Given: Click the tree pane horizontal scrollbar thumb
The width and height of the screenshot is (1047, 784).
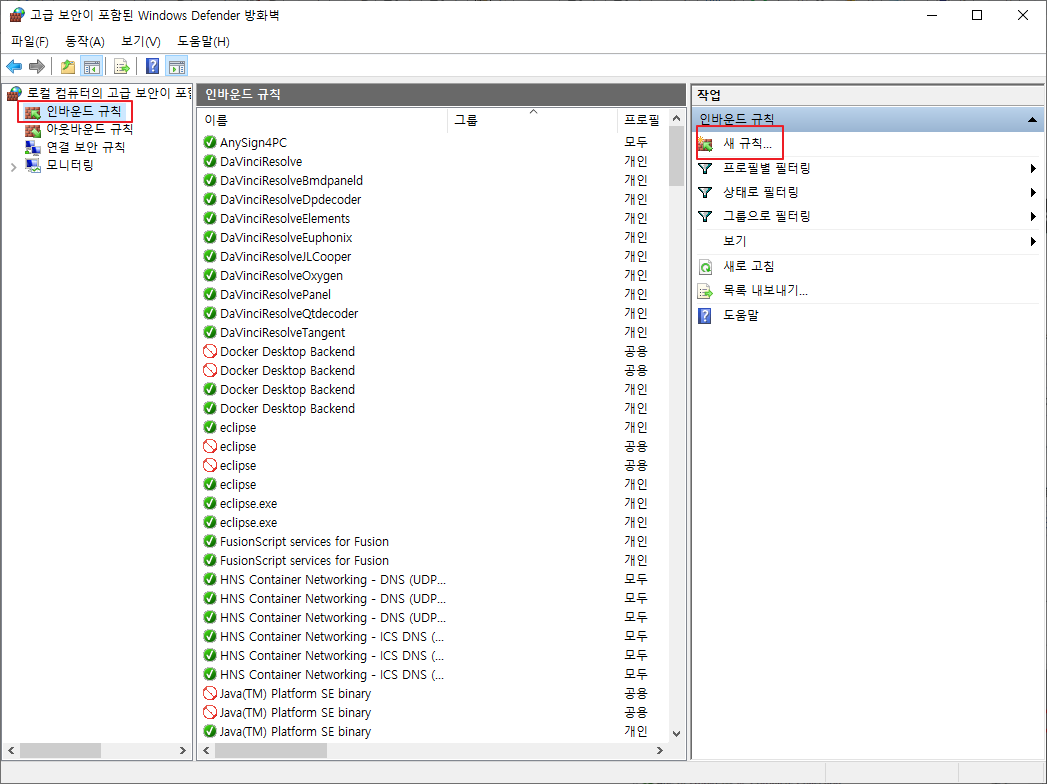Looking at the screenshot, I should coord(60,751).
